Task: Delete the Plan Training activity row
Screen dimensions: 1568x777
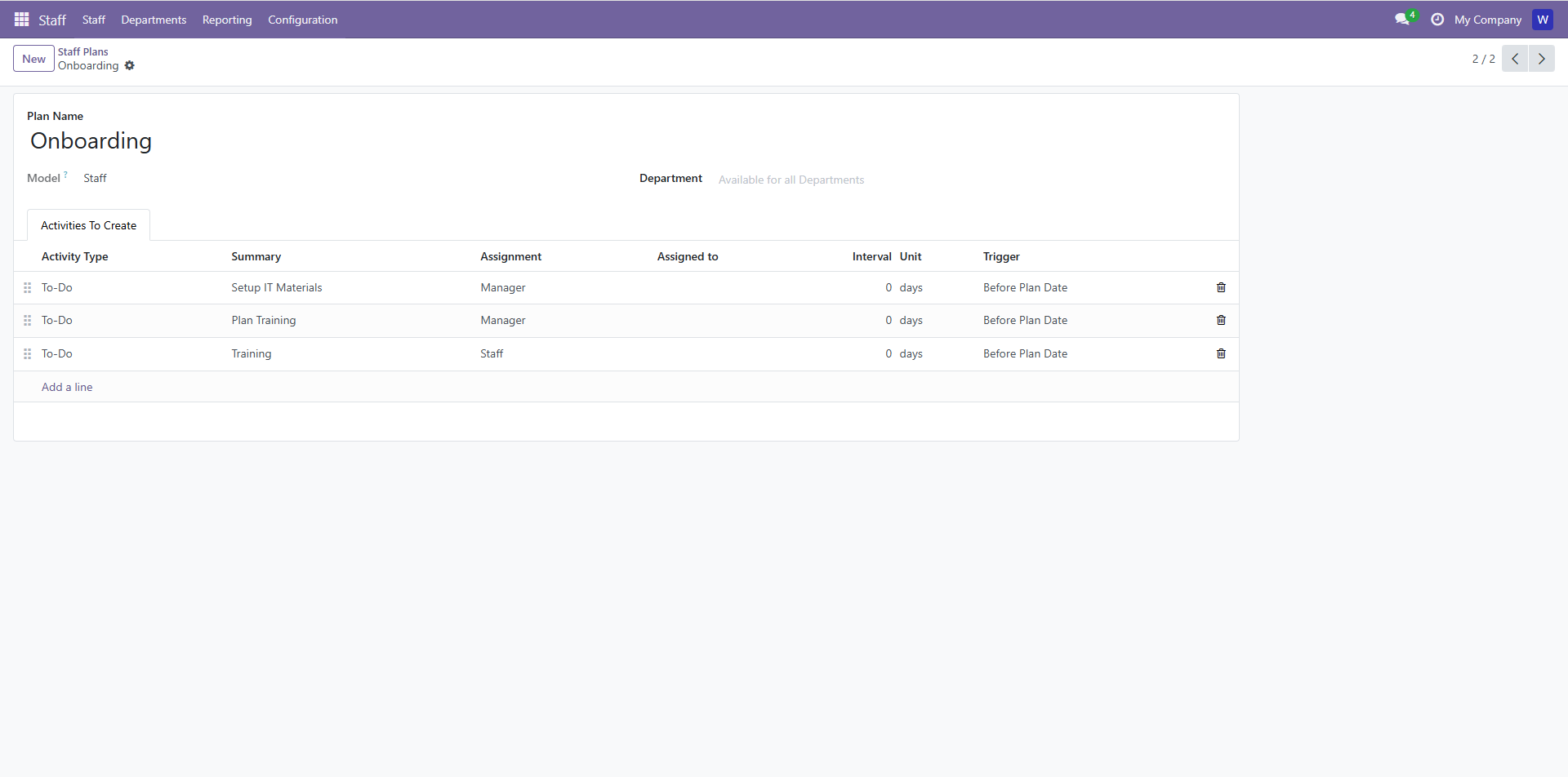Action: pyautogui.click(x=1221, y=321)
